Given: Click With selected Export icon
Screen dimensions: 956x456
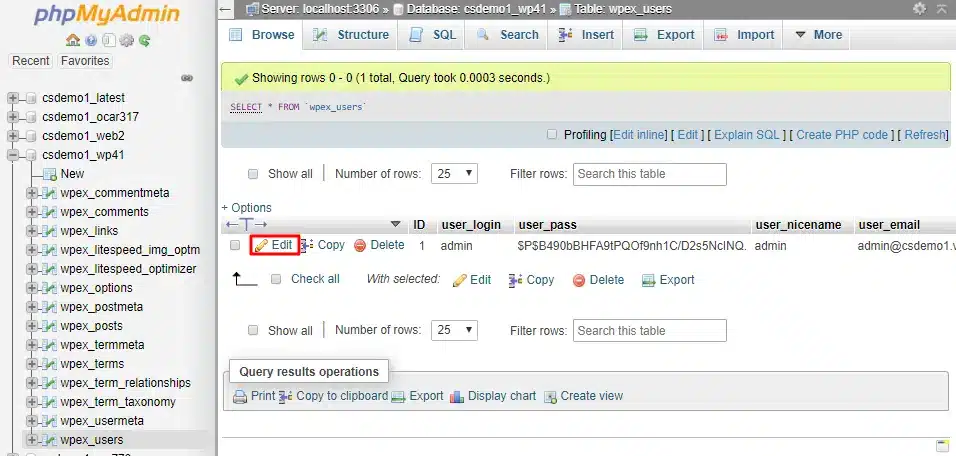Looking at the screenshot, I should click(649, 280).
